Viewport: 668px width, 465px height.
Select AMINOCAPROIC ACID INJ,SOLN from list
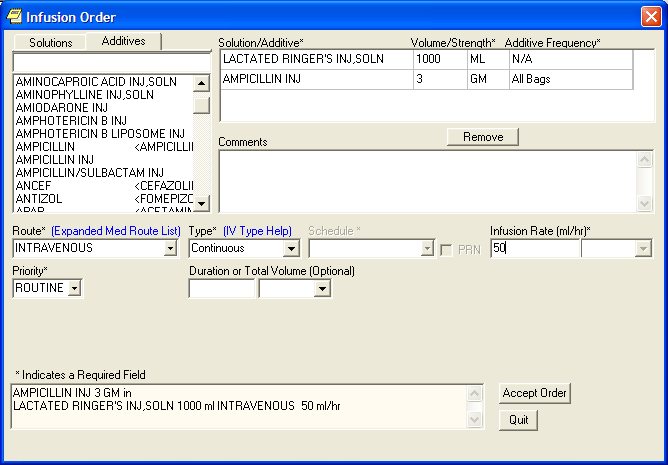click(103, 81)
